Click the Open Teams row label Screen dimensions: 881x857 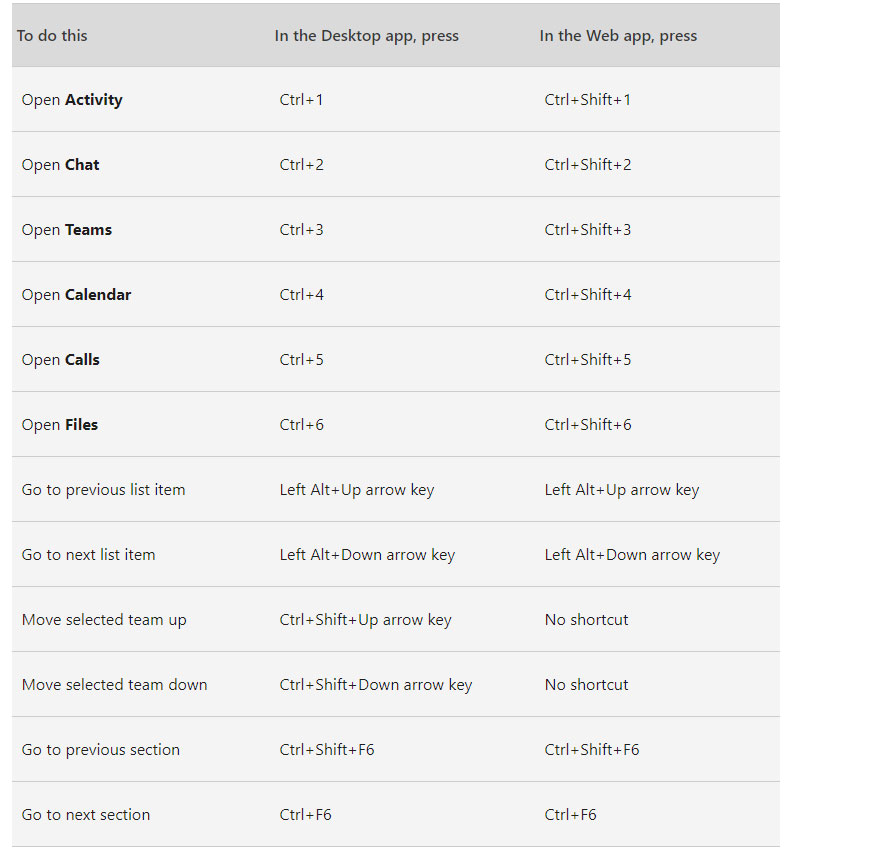click(66, 230)
